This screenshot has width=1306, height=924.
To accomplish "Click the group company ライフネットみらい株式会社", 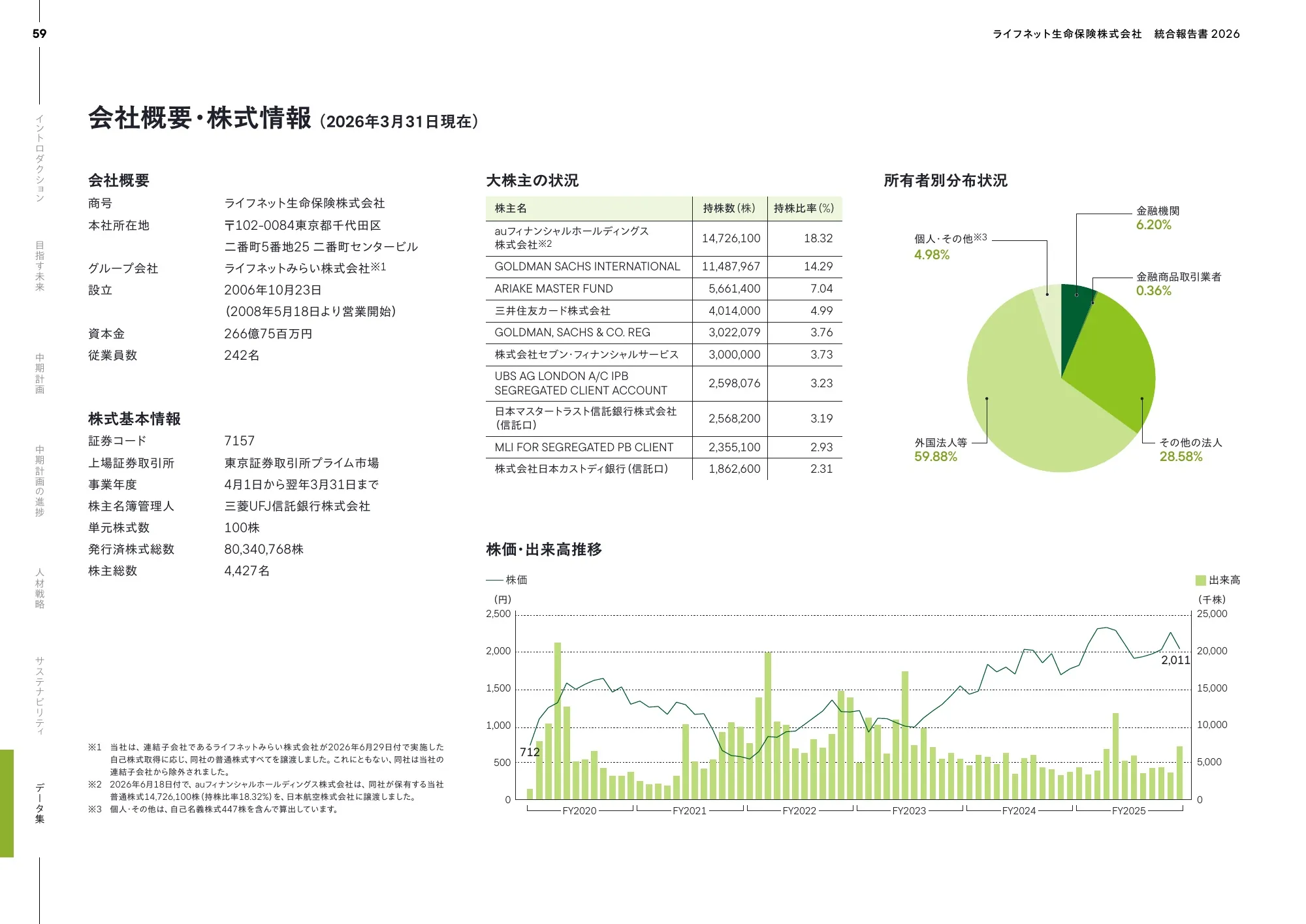I will pos(297,268).
